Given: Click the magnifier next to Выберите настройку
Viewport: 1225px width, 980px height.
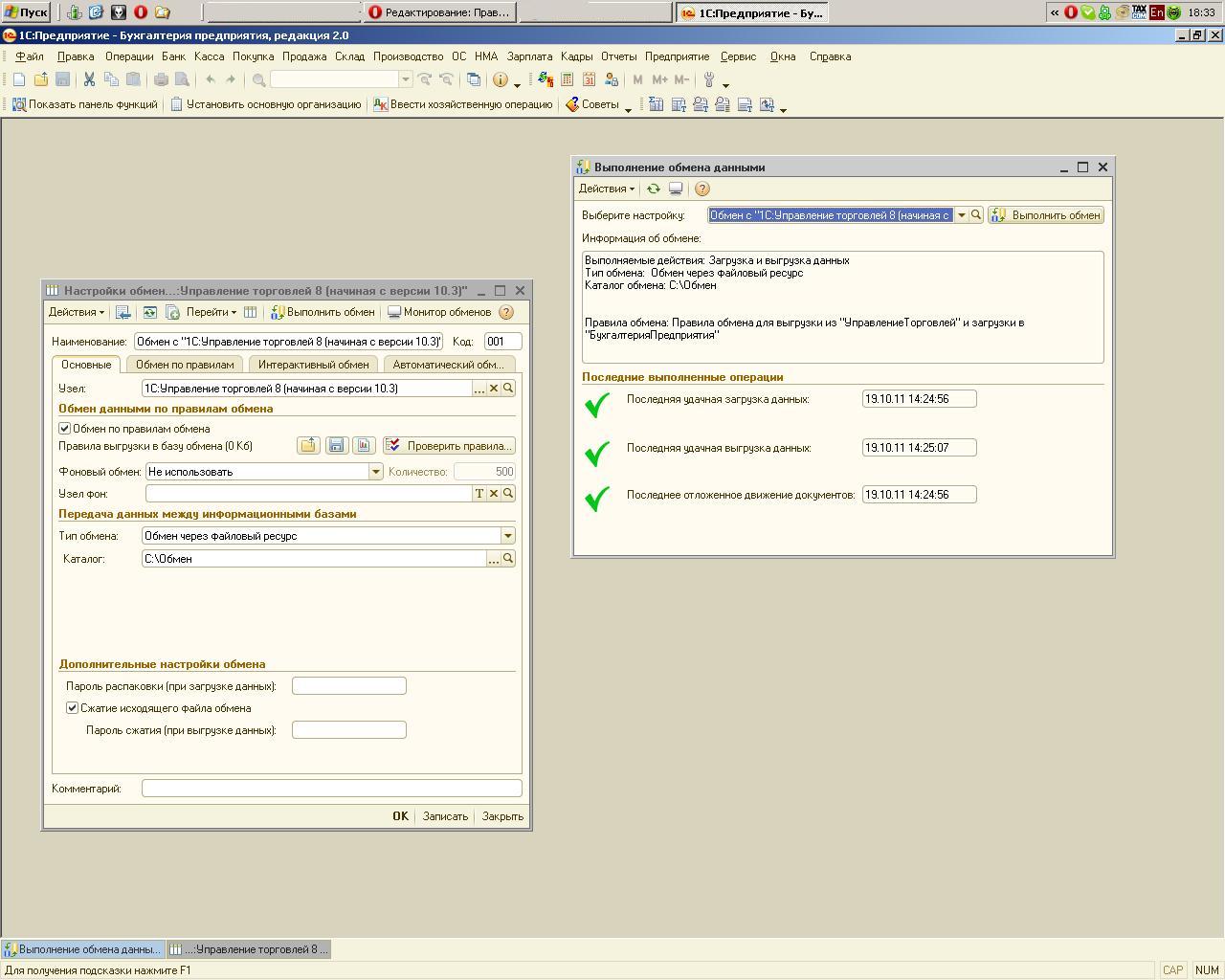Looking at the screenshot, I should pyautogui.click(x=976, y=215).
